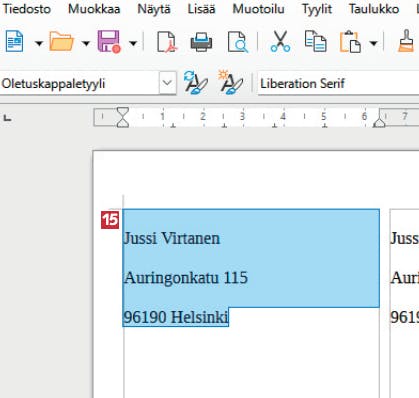This screenshot has height=398, width=419.
Task: Click the New style from selection icon
Action: pos(230,83)
